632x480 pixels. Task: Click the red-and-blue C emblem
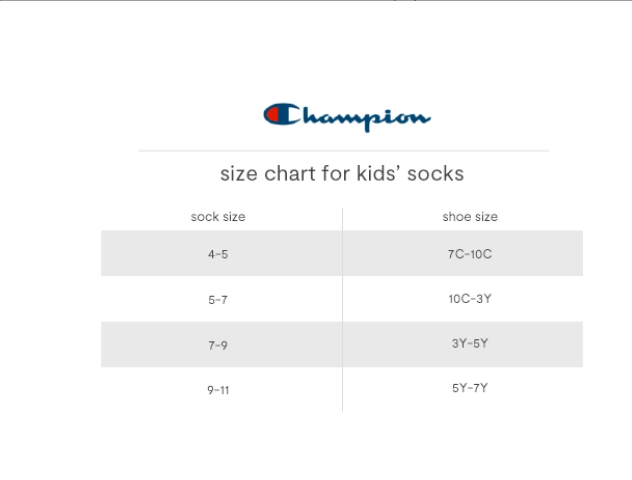[x=279, y=114]
